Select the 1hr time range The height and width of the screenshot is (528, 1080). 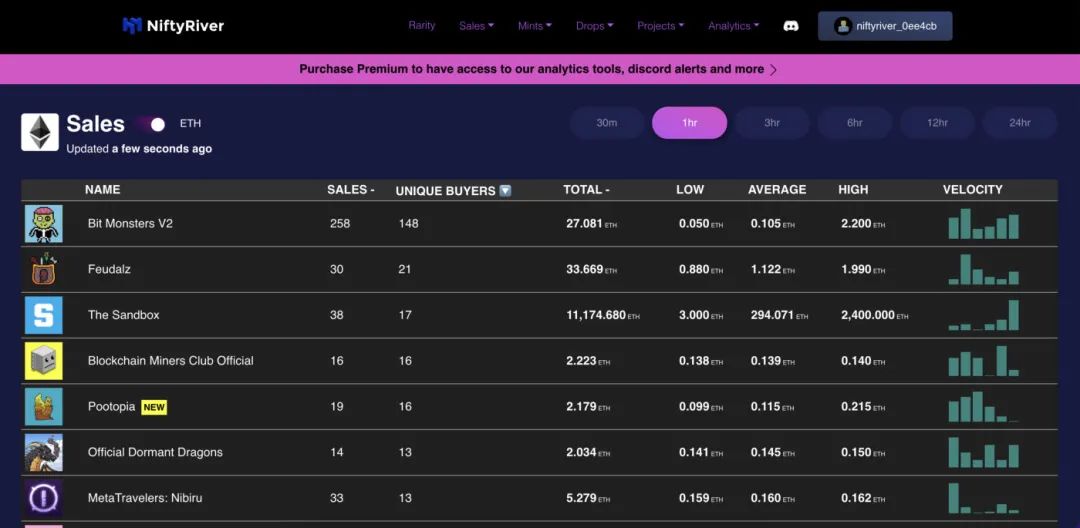[689, 123]
